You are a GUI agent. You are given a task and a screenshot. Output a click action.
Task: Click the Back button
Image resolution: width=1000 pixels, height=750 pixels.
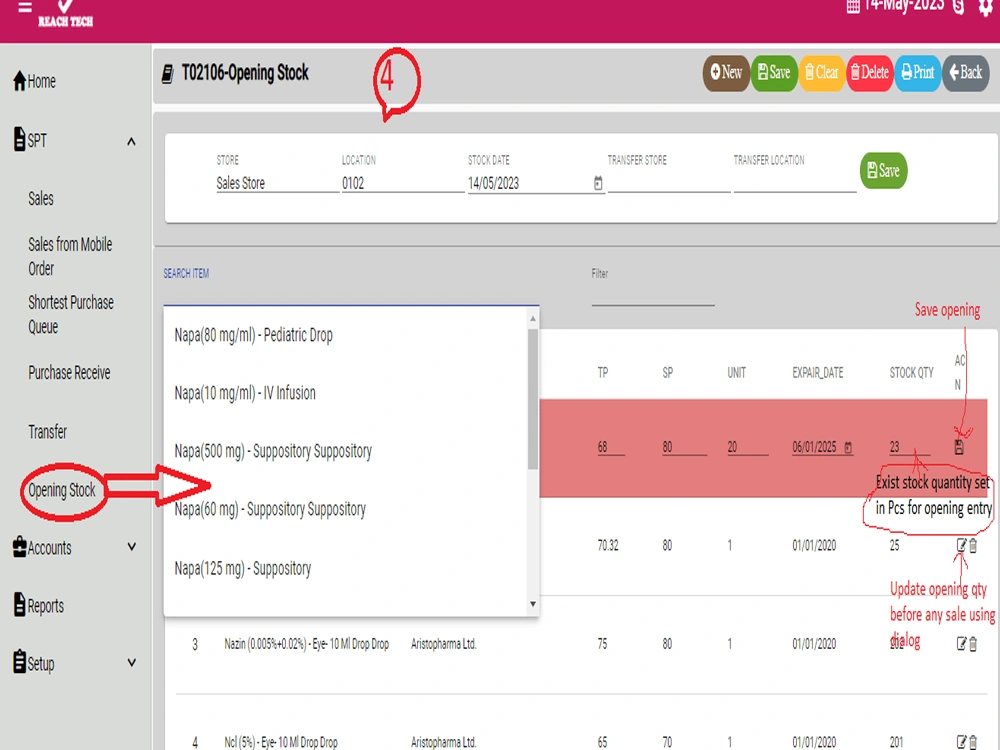966,73
